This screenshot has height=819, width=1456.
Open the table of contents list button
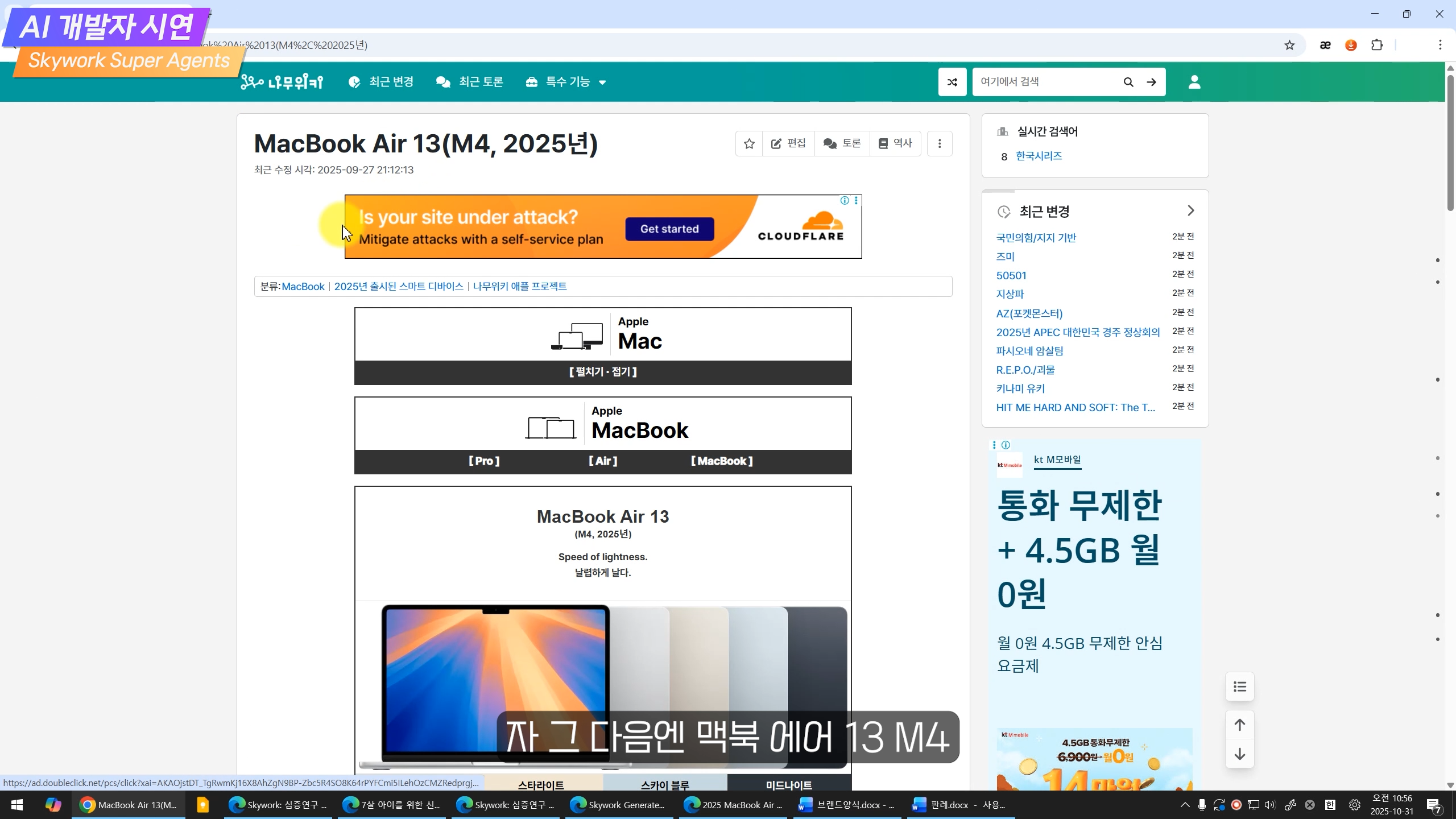(1240, 686)
